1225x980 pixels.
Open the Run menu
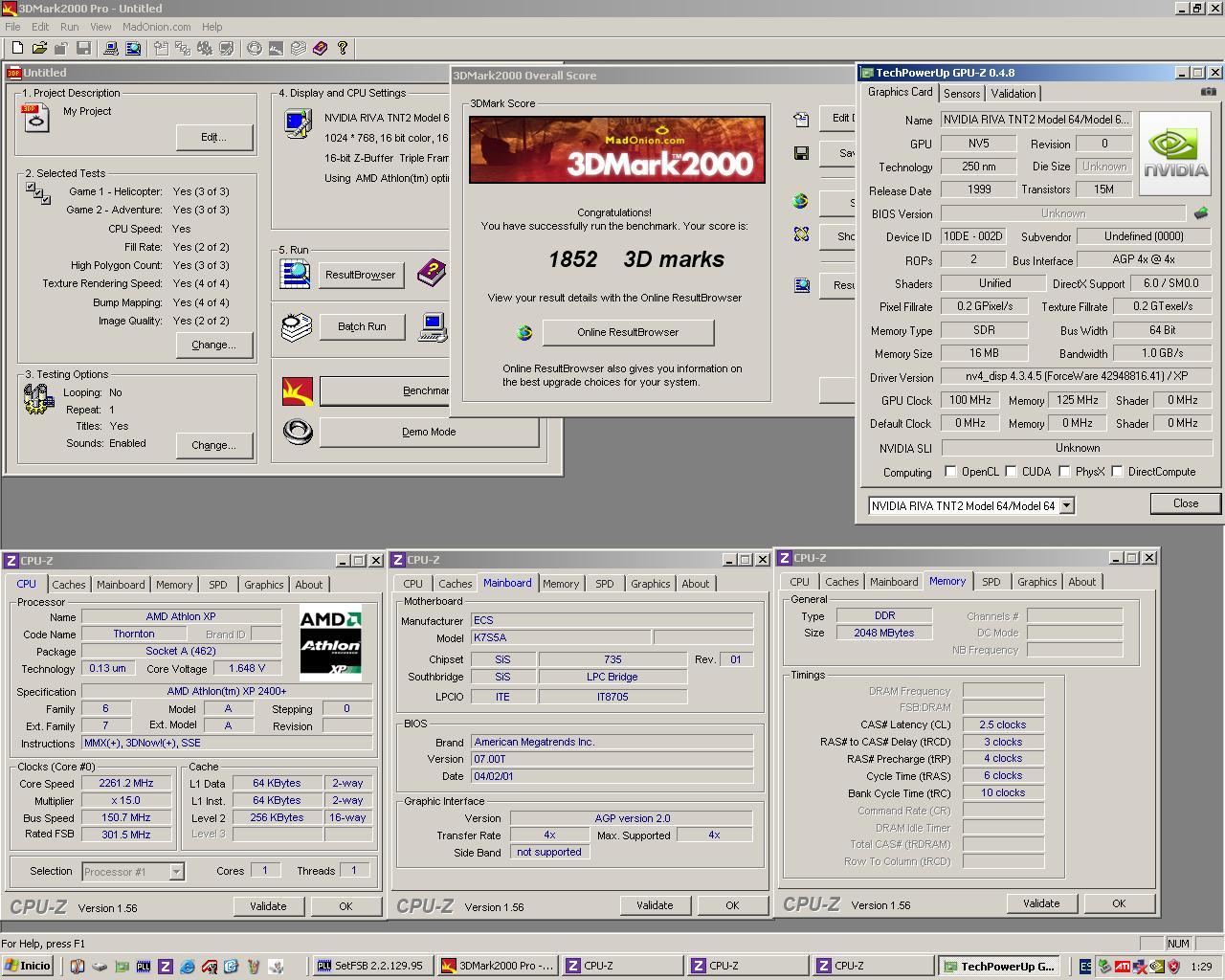coord(70,27)
